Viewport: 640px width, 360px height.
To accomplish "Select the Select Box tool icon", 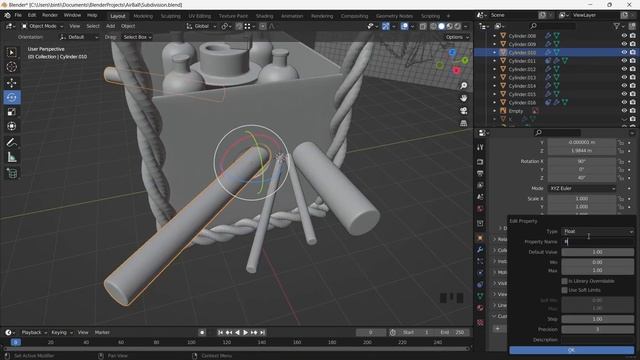I will (11, 52).
